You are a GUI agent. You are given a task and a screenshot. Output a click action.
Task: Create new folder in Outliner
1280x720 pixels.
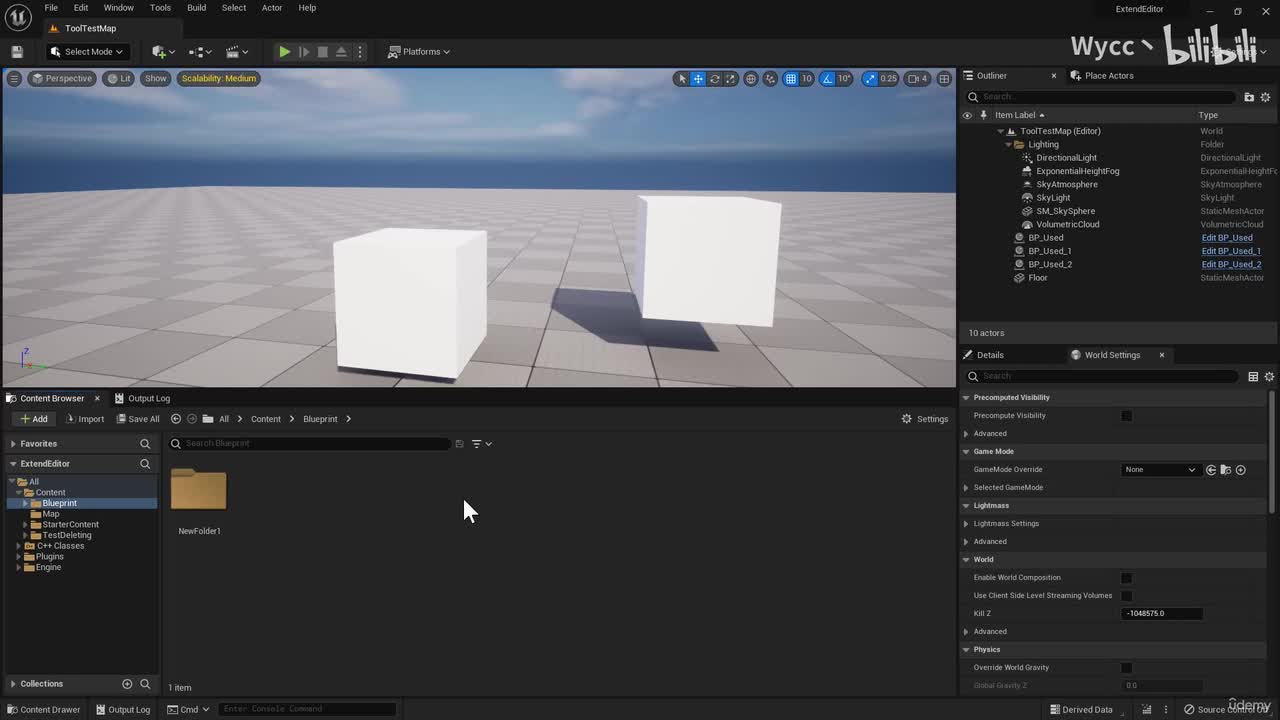click(1249, 97)
